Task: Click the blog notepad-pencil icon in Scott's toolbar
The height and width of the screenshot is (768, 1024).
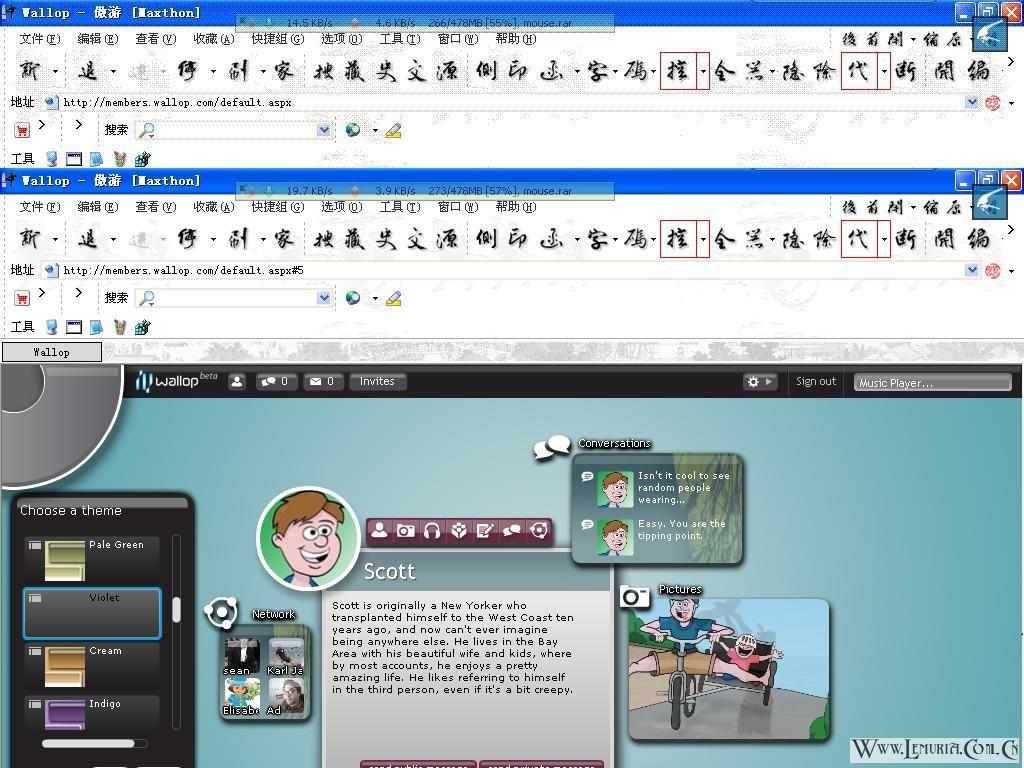Action: (x=485, y=530)
